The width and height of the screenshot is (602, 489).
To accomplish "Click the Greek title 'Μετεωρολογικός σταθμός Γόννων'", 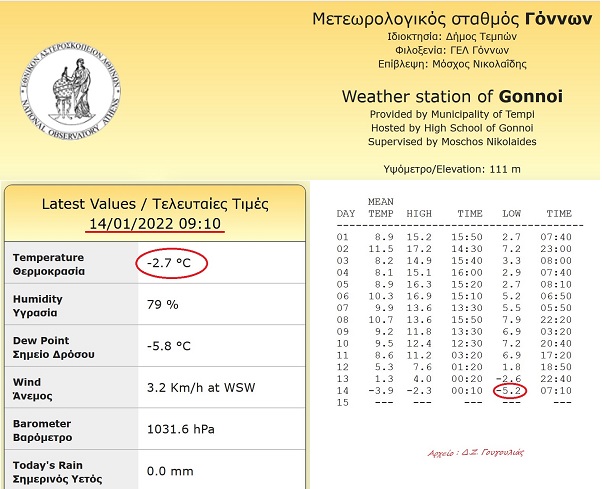I will [x=452, y=19].
